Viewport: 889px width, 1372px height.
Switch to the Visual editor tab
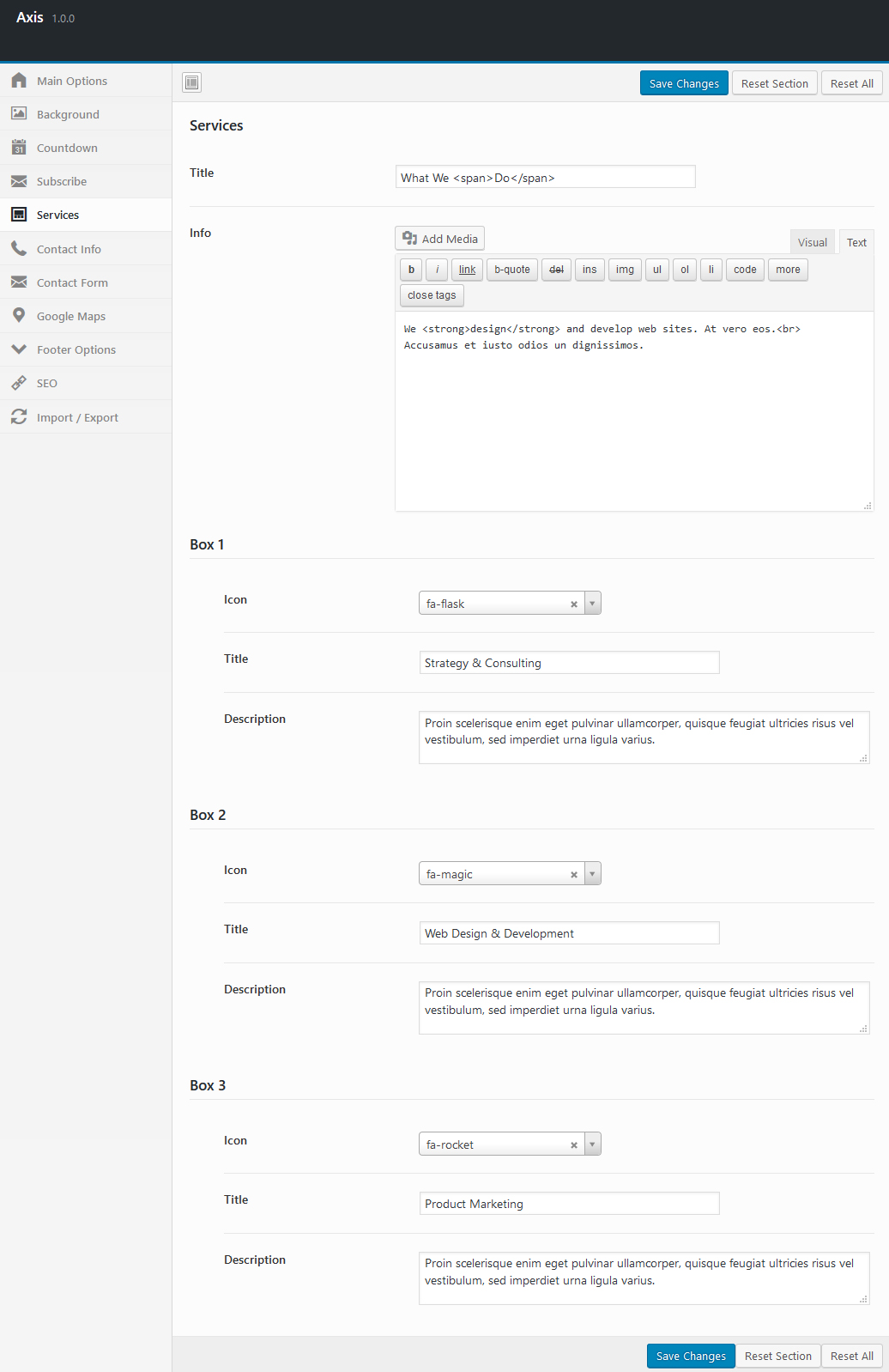(812, 242)
